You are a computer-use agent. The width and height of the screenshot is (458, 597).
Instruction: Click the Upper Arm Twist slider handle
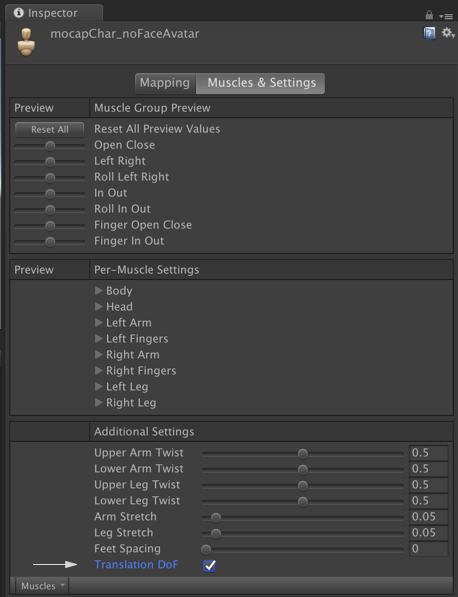point(303,454)
